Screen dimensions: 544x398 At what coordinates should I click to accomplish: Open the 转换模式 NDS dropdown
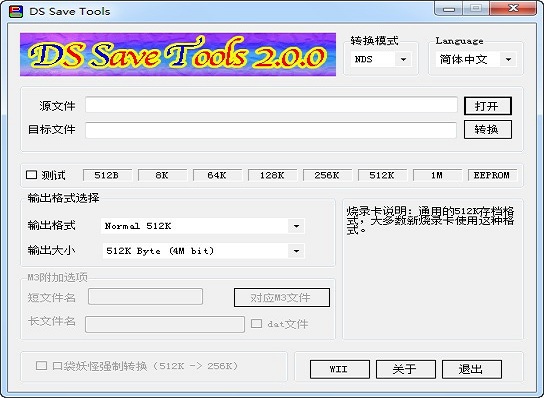pos(381,59)
